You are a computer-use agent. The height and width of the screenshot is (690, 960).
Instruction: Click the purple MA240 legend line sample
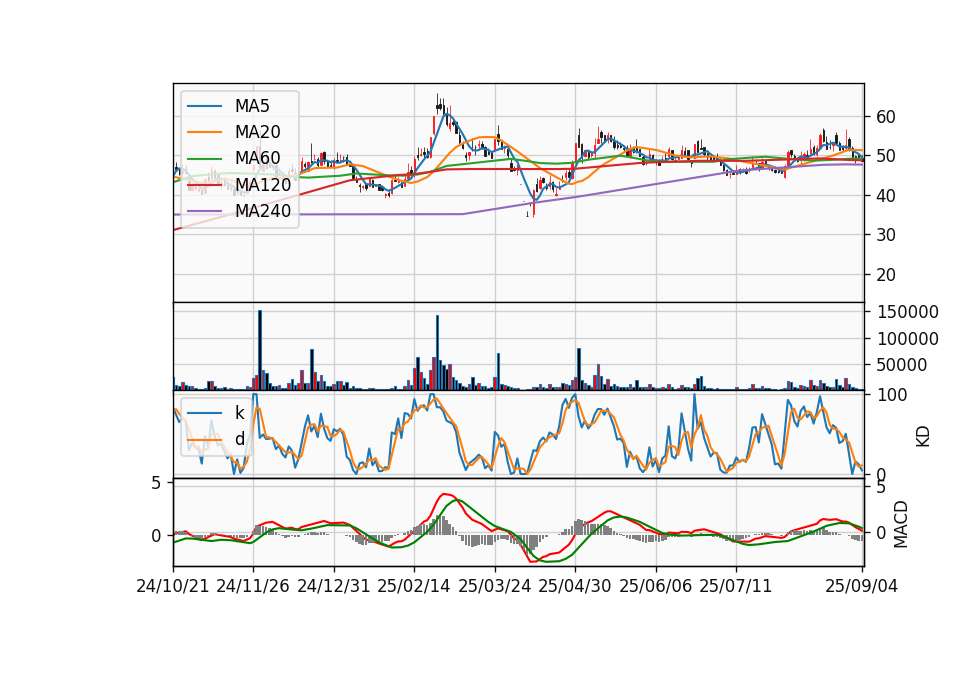[x=204, y=211]
